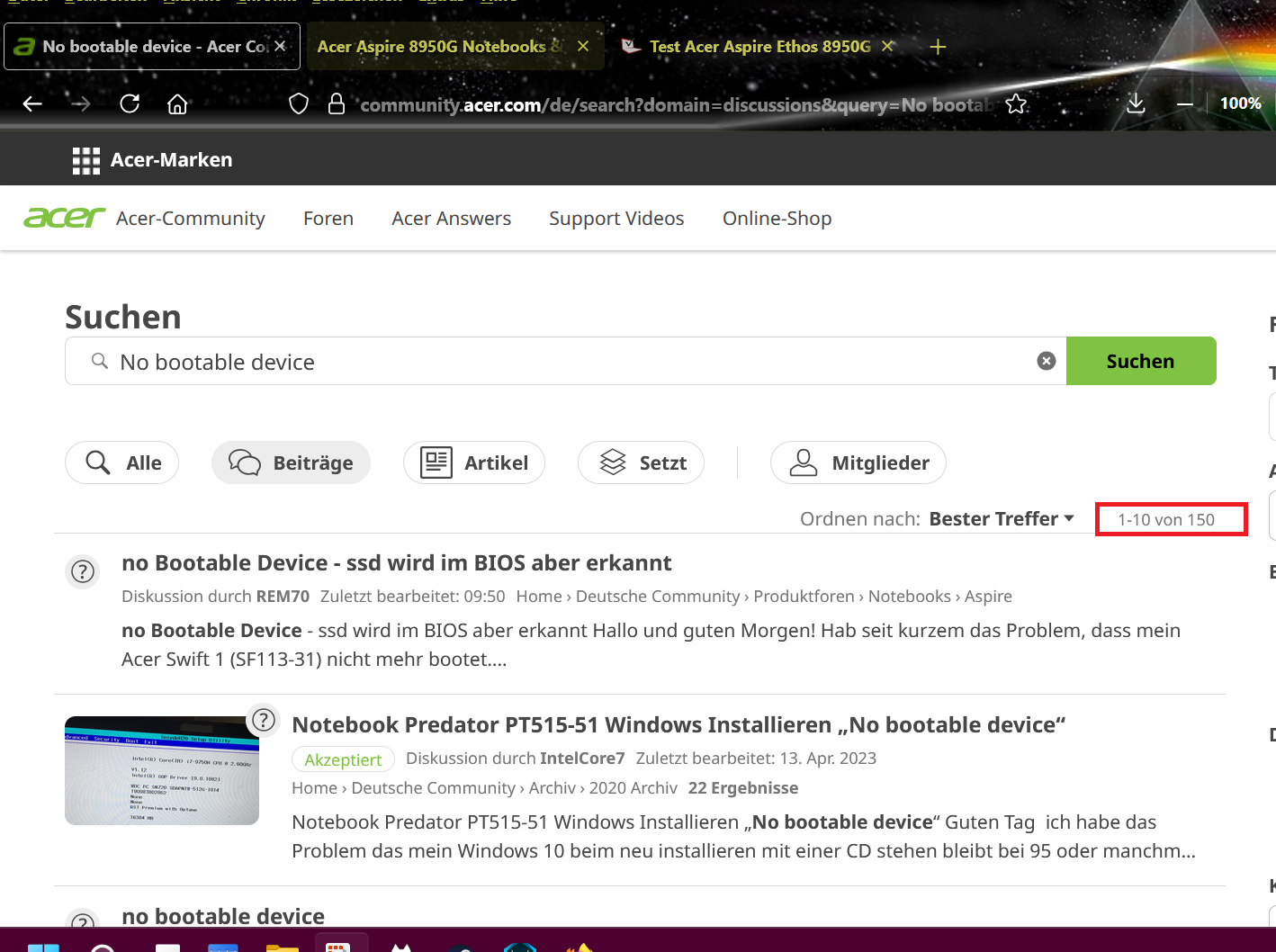
Task: Click the '1-10 von 150' result count
Action: click(x=1166, y=520)
